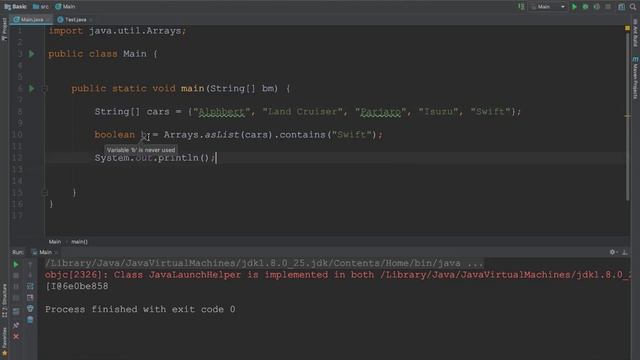Click the "Isuzu" string in cars array
Screen dimensions: 640x360
pyautogui.click(x=438, y=111)
